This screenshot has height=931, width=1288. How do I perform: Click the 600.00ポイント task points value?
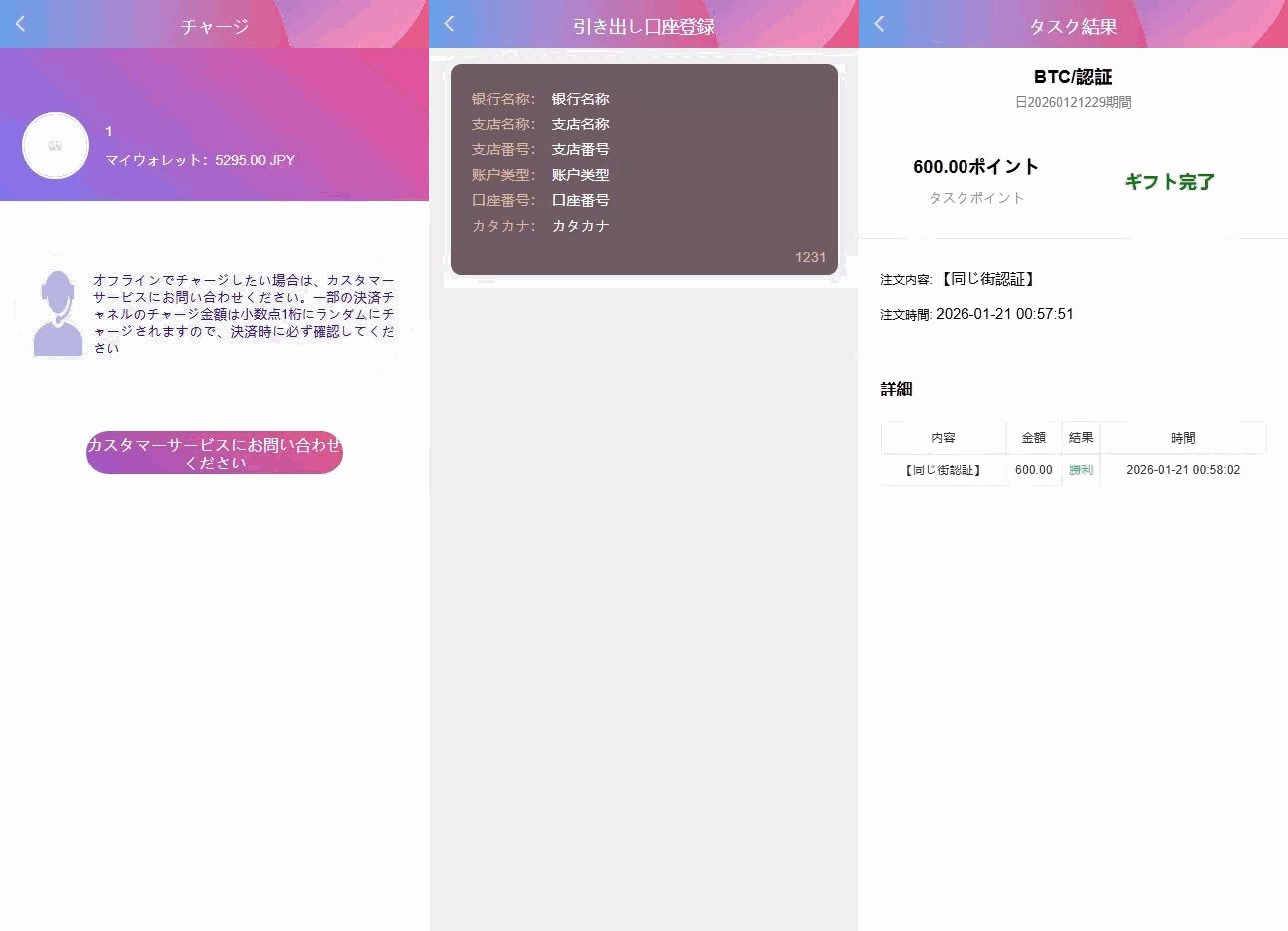click(x=975, y=167)
